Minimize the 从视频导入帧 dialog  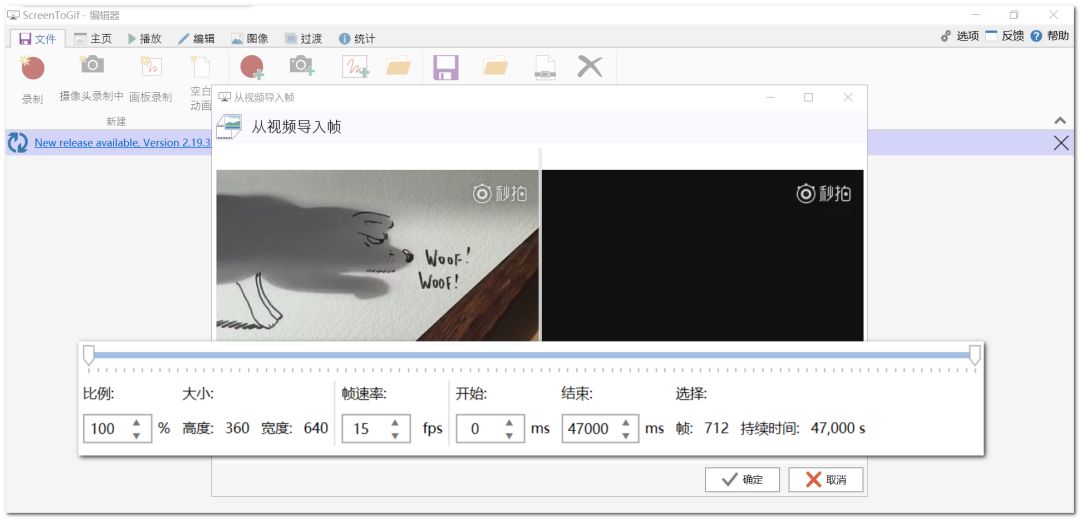pos(769,97)
